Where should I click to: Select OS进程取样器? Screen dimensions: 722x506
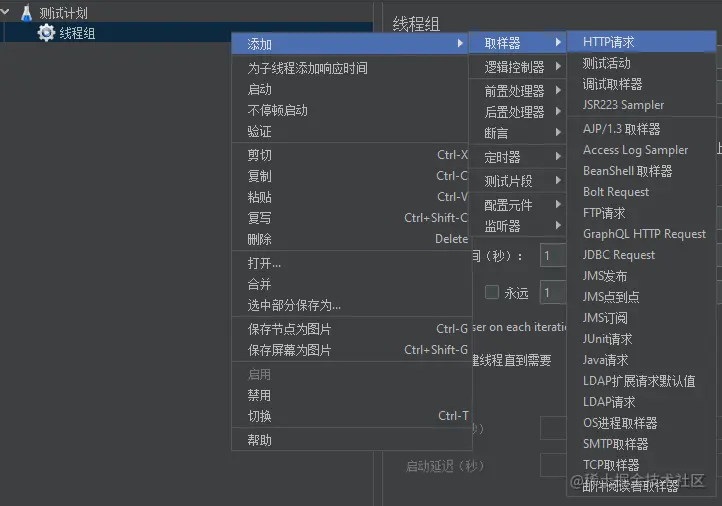point(641,423)
